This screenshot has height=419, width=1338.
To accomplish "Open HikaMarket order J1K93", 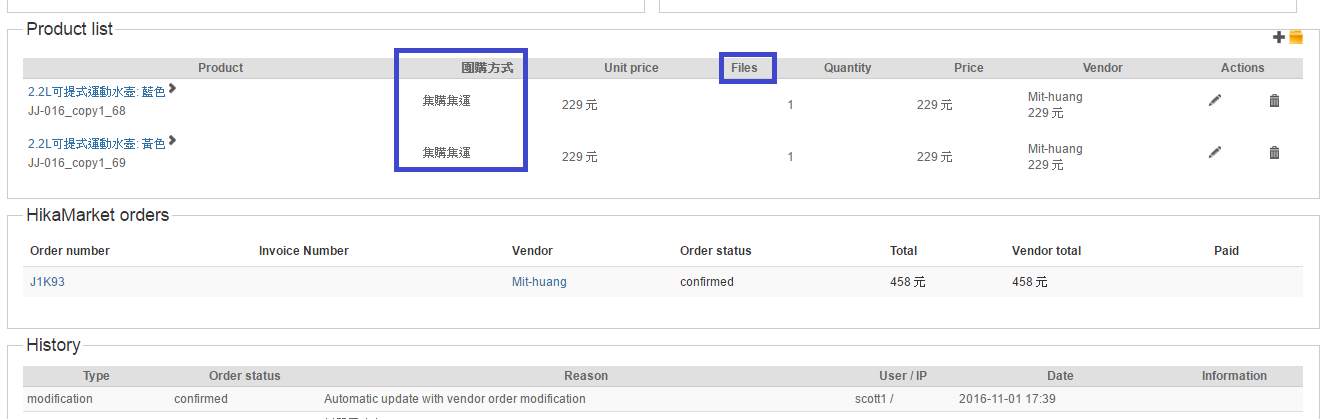I will [x=47, y=282].
